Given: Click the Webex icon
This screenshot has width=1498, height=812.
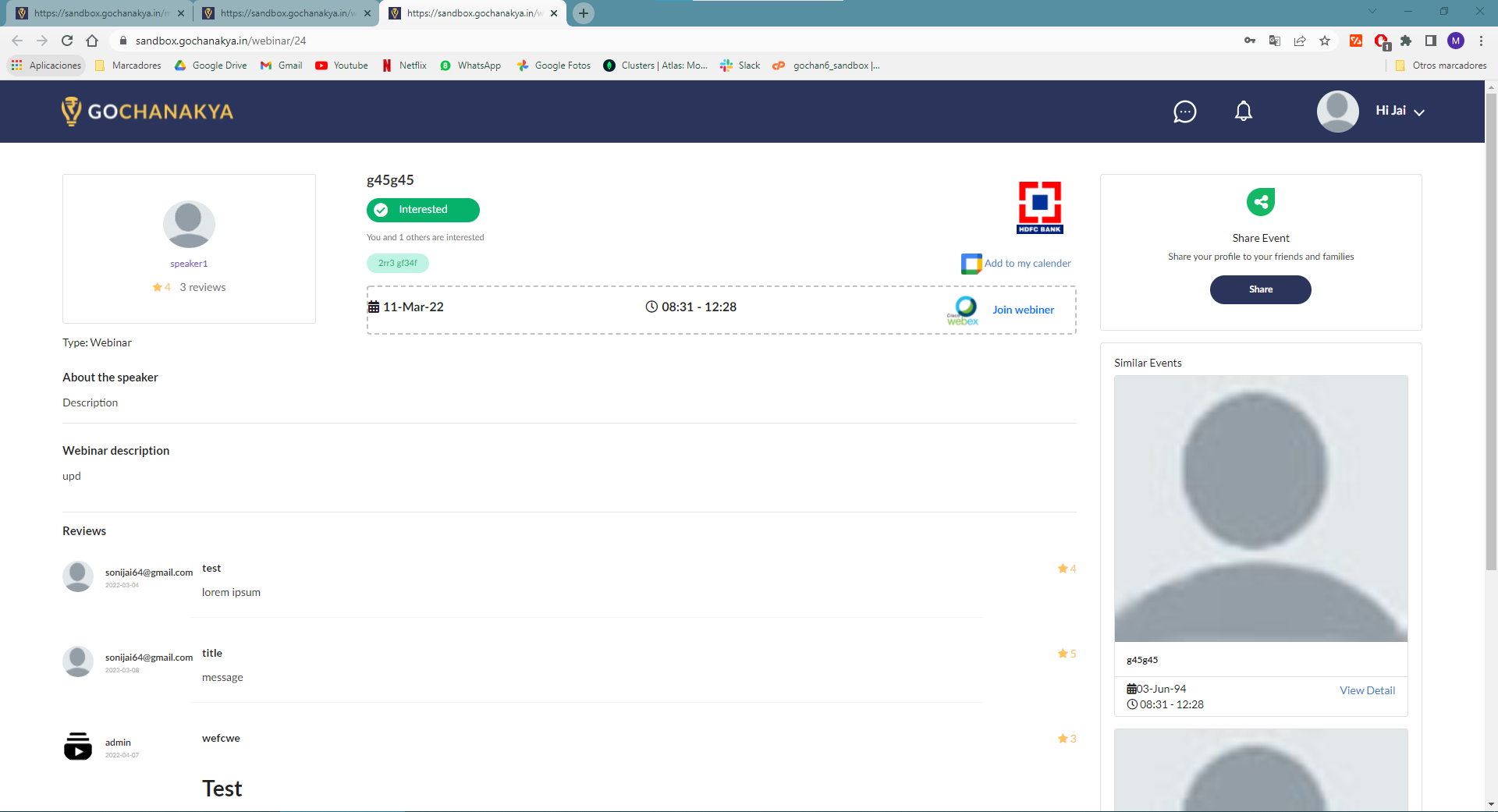Looking at the screenshot, I should [x=964, y=310].
